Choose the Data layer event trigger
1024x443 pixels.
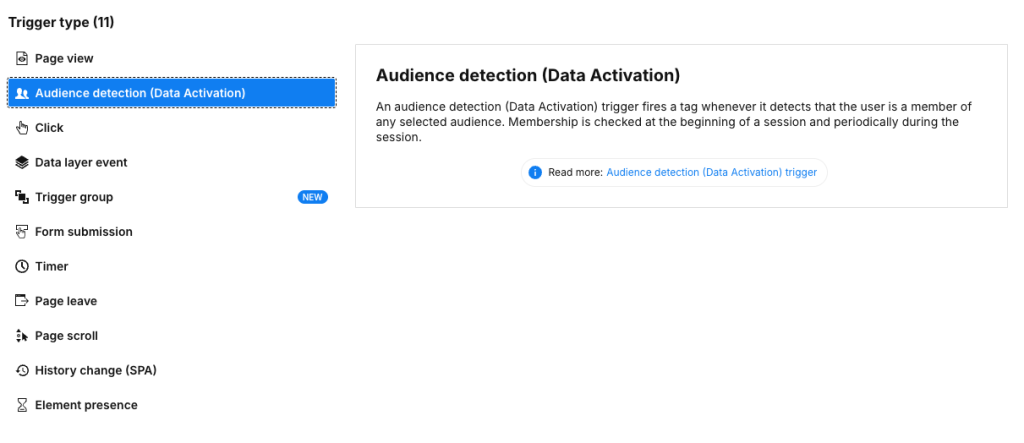[81, 163]
